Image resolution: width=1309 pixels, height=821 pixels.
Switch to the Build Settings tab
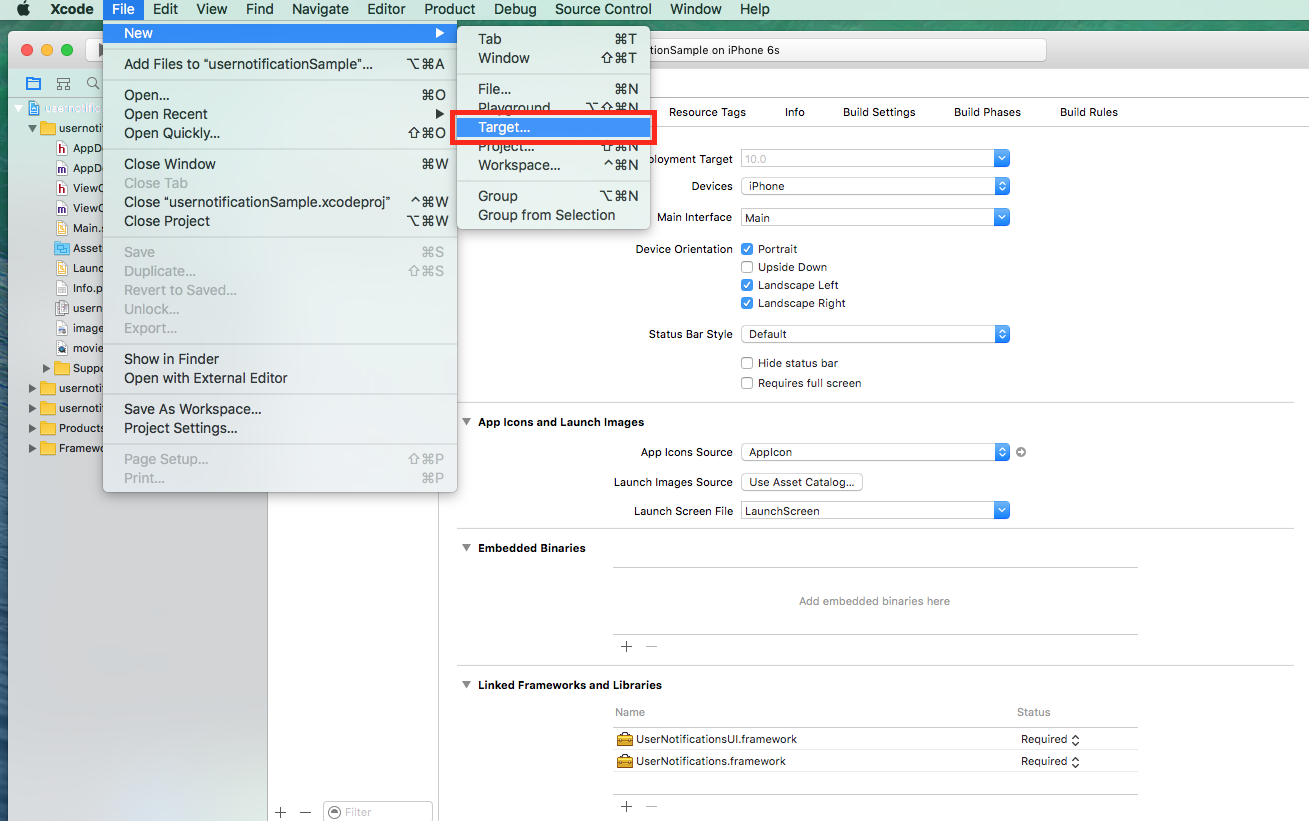click(879, 112)
